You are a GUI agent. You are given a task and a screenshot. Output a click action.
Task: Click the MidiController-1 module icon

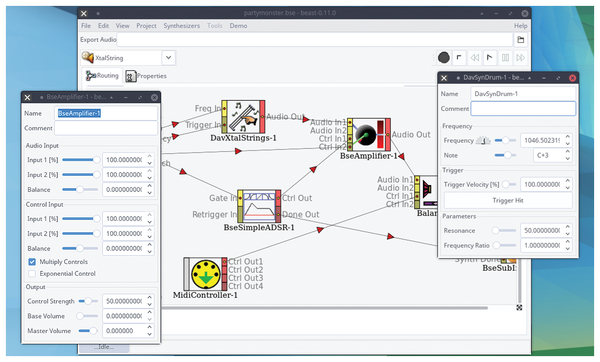coord(205,274)
